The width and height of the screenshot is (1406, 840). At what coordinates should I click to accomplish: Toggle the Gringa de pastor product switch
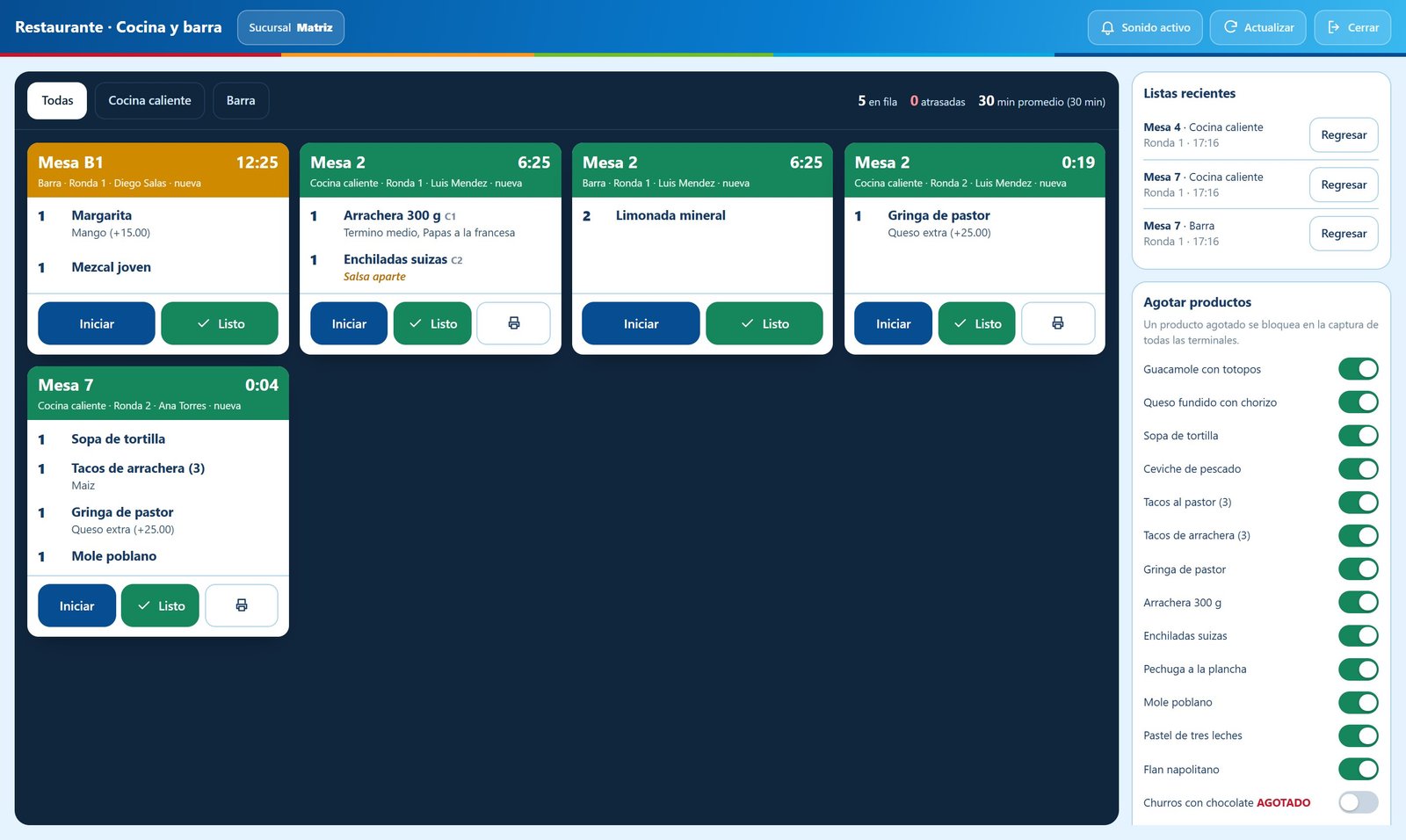click(x=1359, y=569)
